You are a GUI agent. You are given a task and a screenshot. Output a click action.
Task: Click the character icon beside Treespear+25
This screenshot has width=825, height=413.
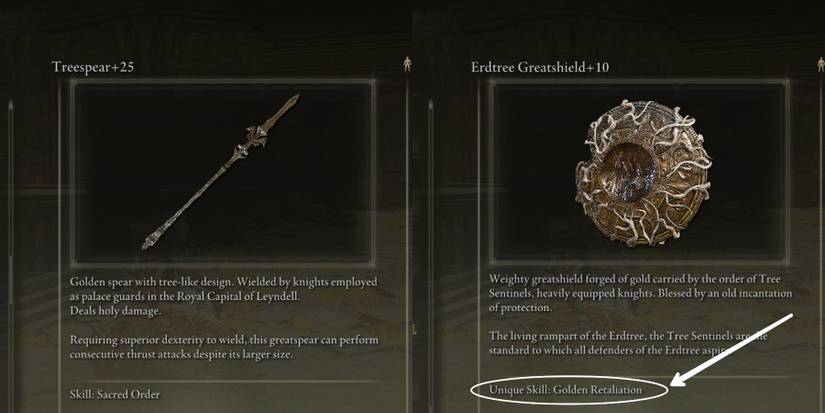tap(407, 65)
